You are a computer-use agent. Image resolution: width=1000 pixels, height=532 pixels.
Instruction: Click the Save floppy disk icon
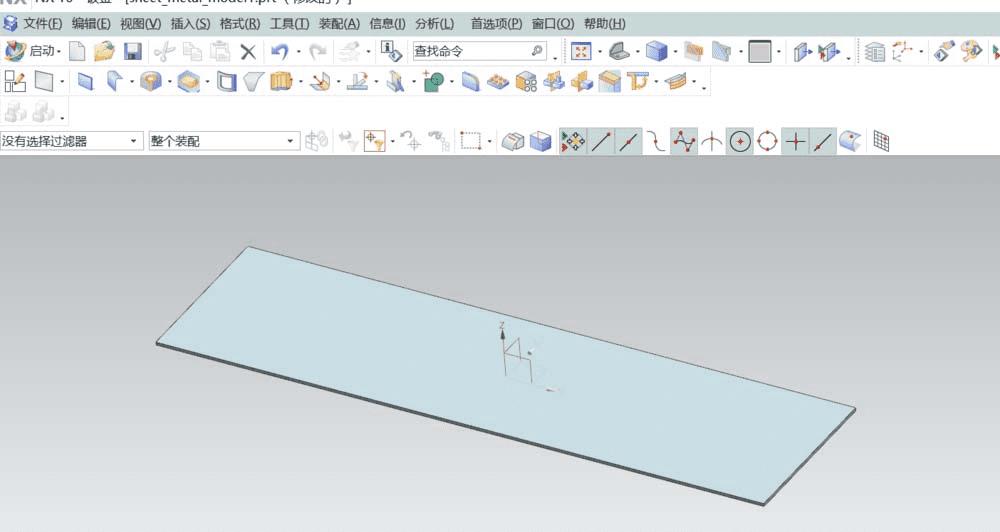click(132, 51)
